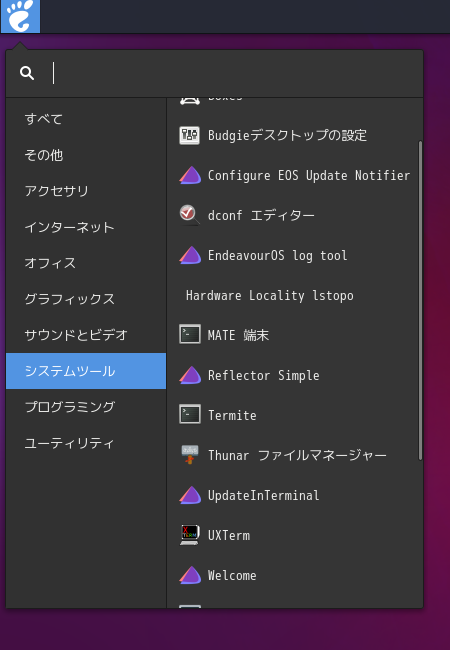Open the サウンドとビデオ category

tap(86, 335)
